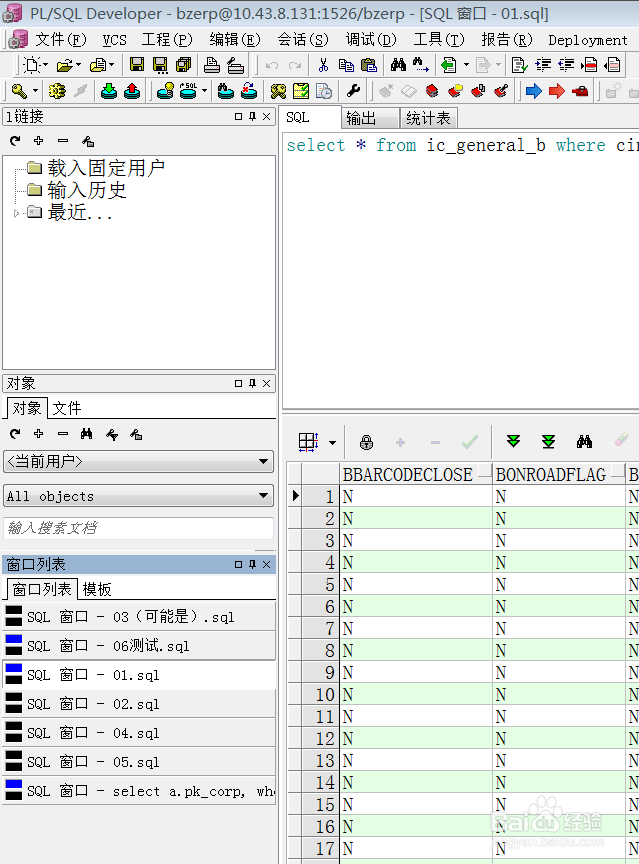
Task: Click the BBARCODECLOSE column header
Action: (416, 474)
